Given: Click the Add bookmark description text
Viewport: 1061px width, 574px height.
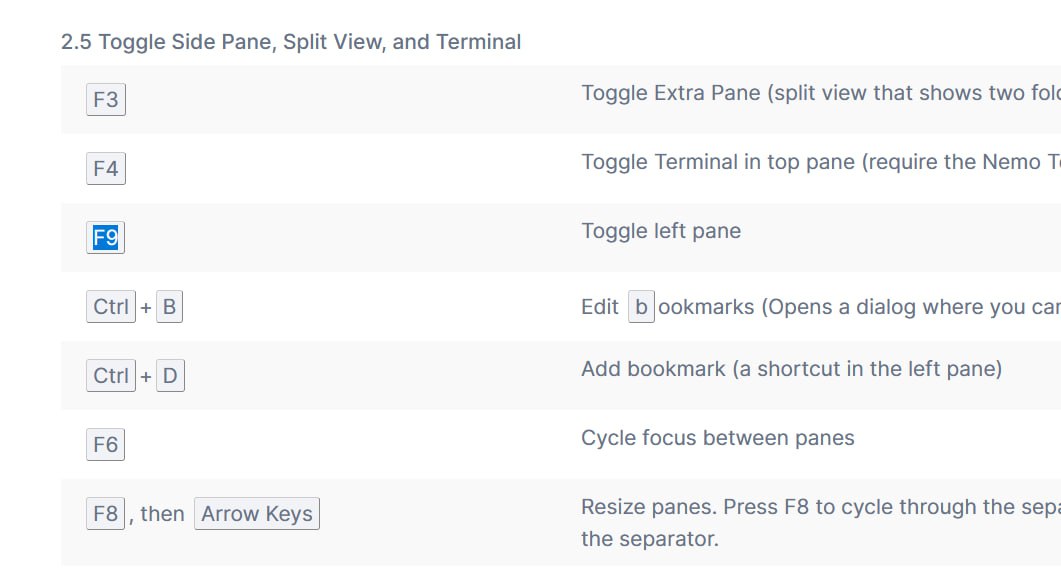Looking at the screenshot, I should [x=791, y=369].
